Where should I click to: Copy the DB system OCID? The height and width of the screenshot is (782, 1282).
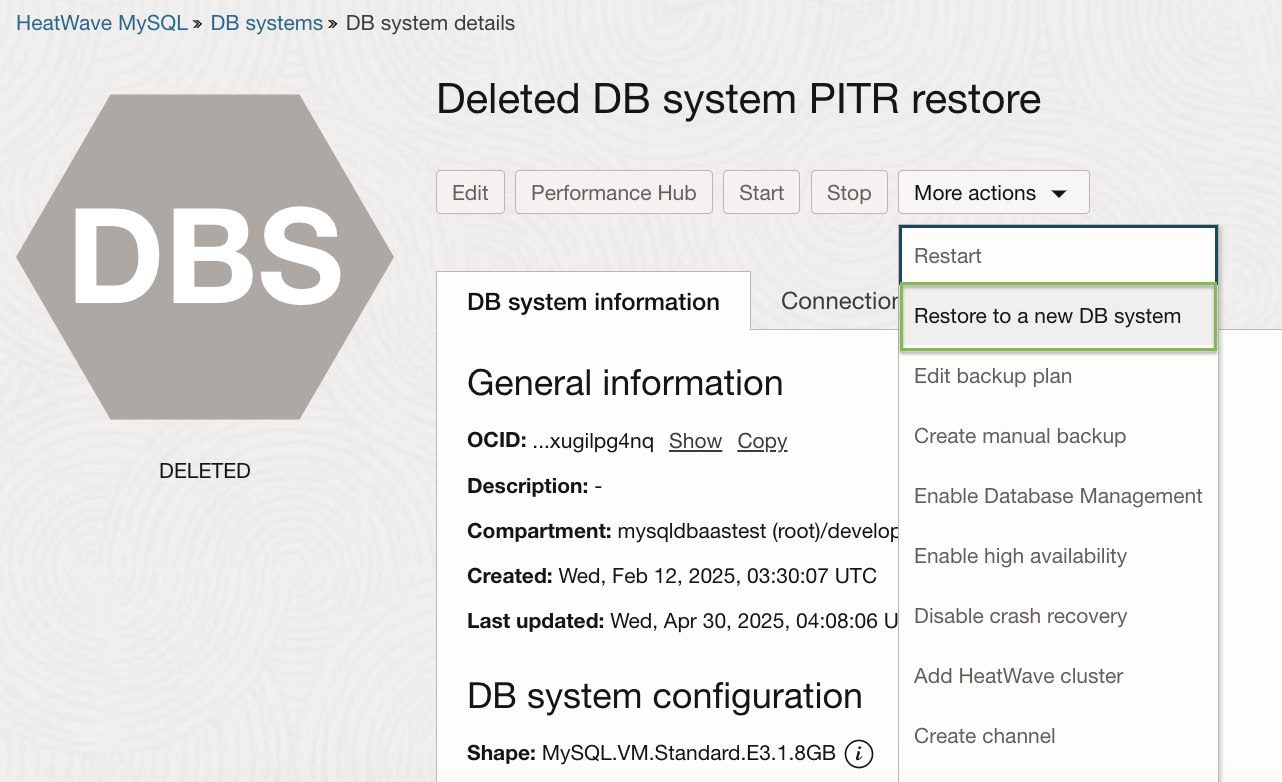[762, 441]
